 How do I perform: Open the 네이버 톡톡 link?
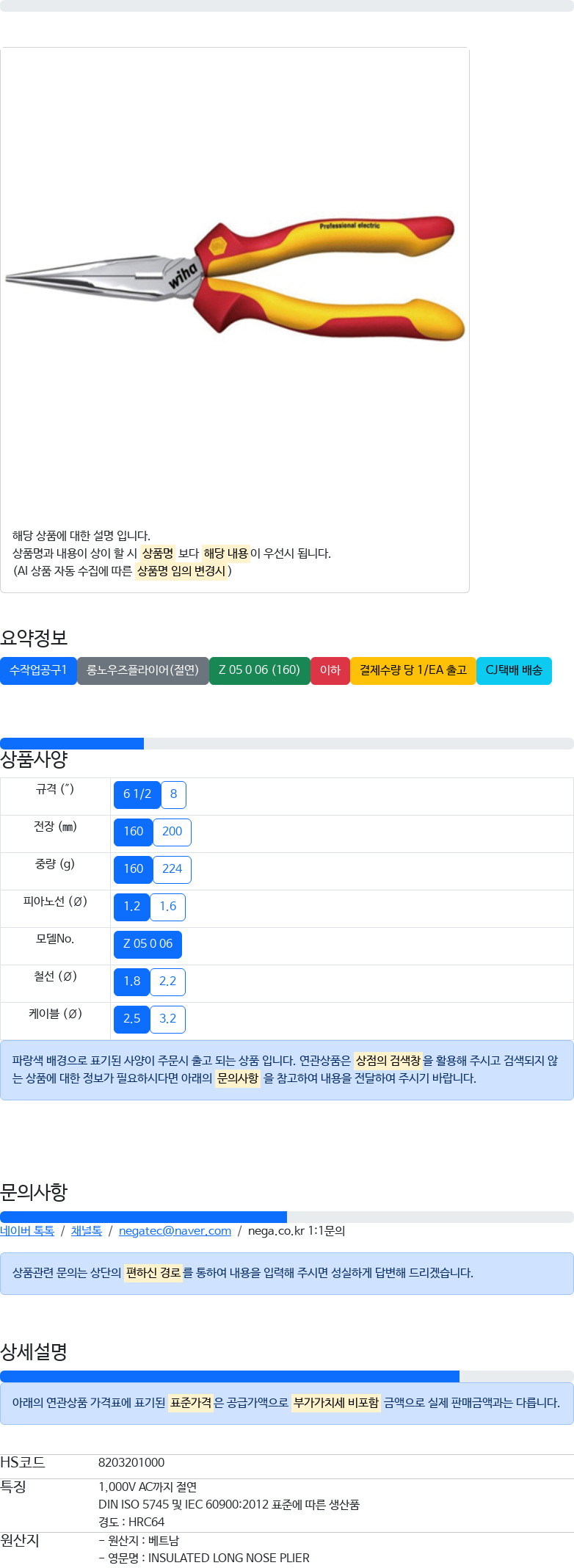[x=27, y=1231]
